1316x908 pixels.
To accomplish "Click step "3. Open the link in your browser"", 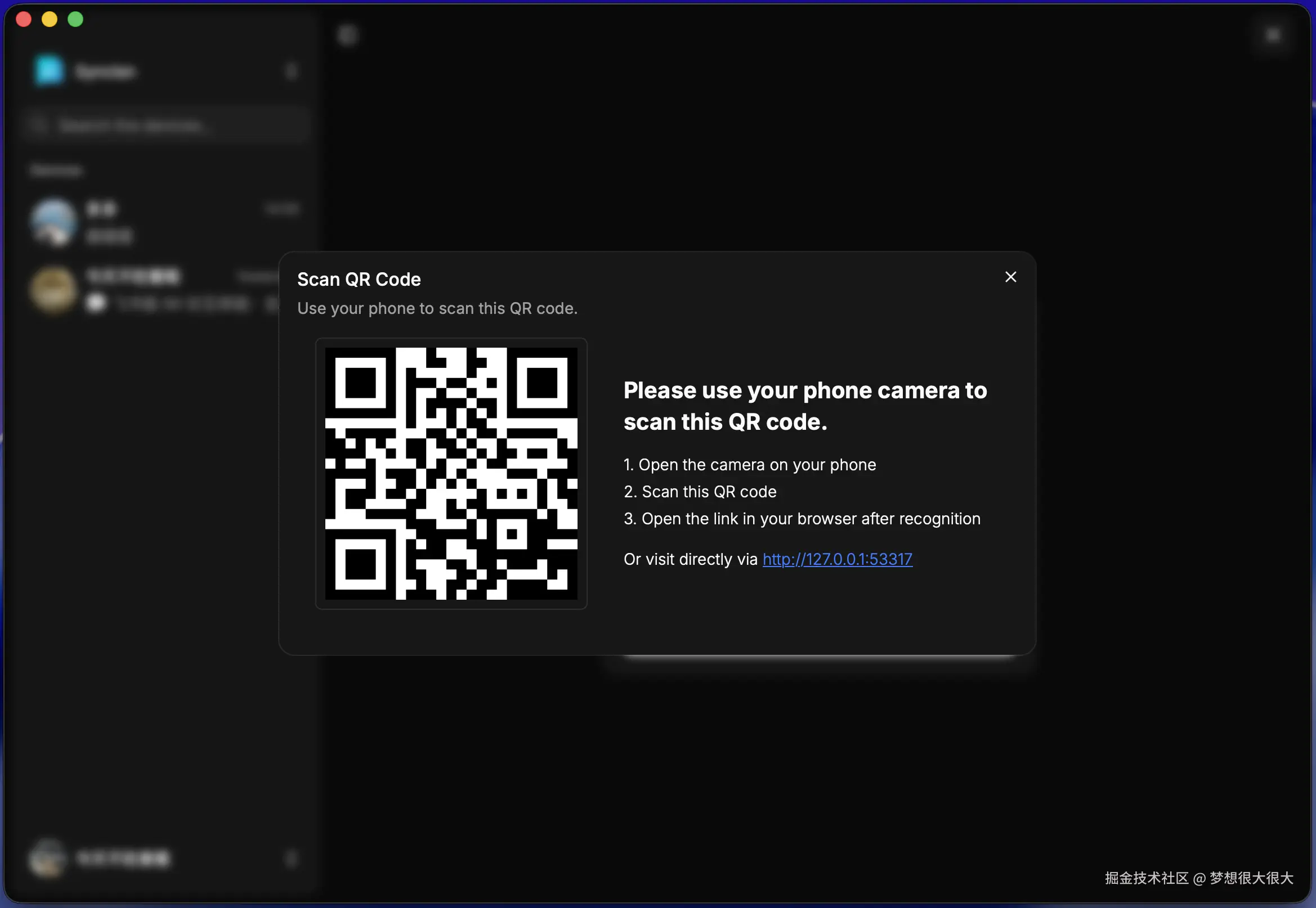I will click(802, 519).
